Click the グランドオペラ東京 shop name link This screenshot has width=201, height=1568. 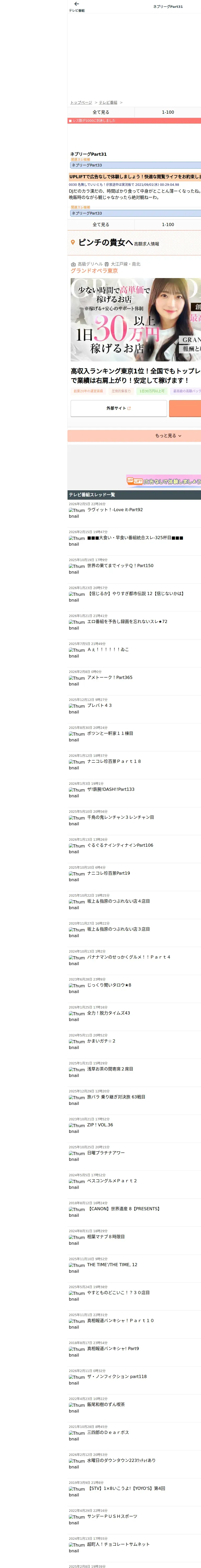pyautogui.click(x=94, y=271)
